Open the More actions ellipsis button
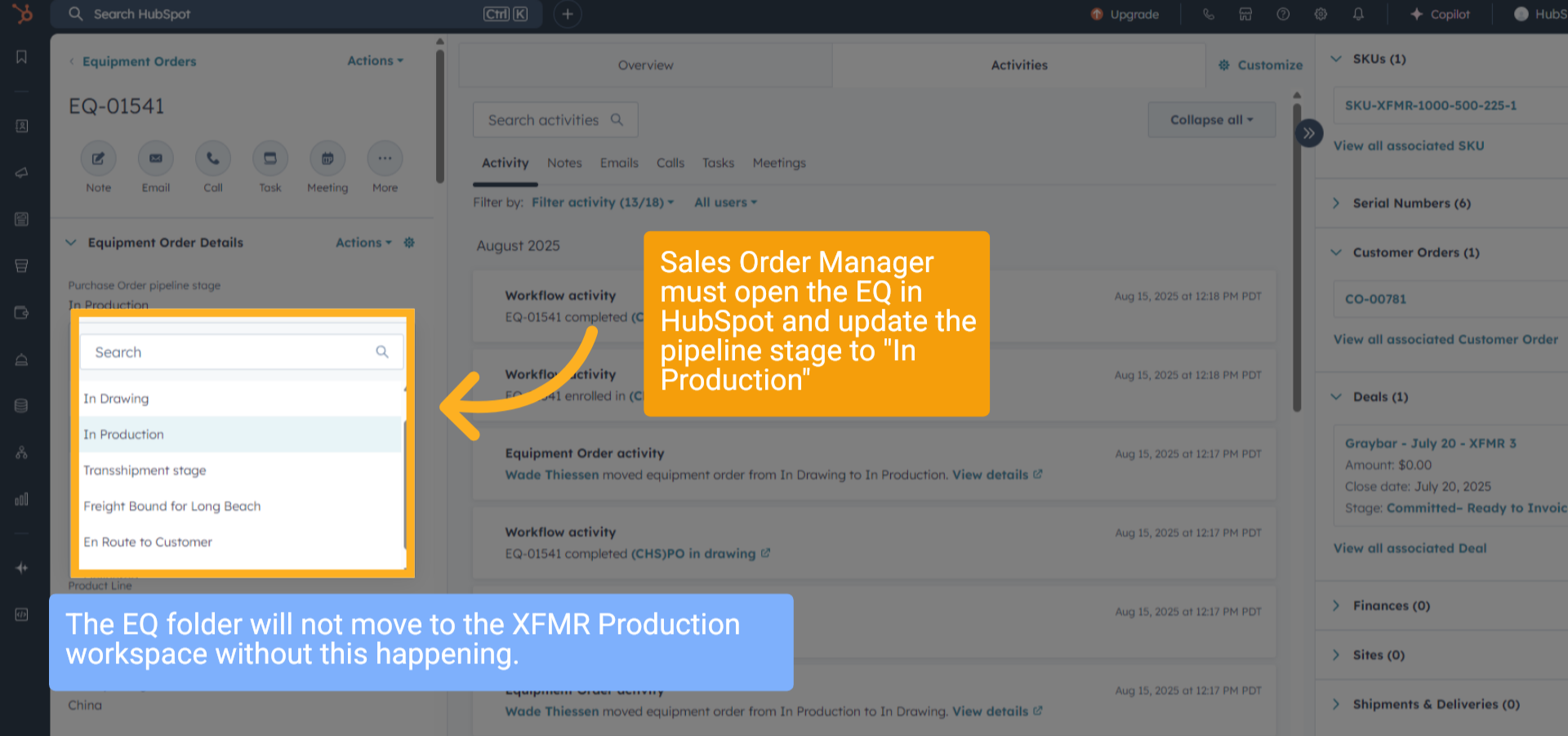1568x736 pixels. tap(385, 158)
